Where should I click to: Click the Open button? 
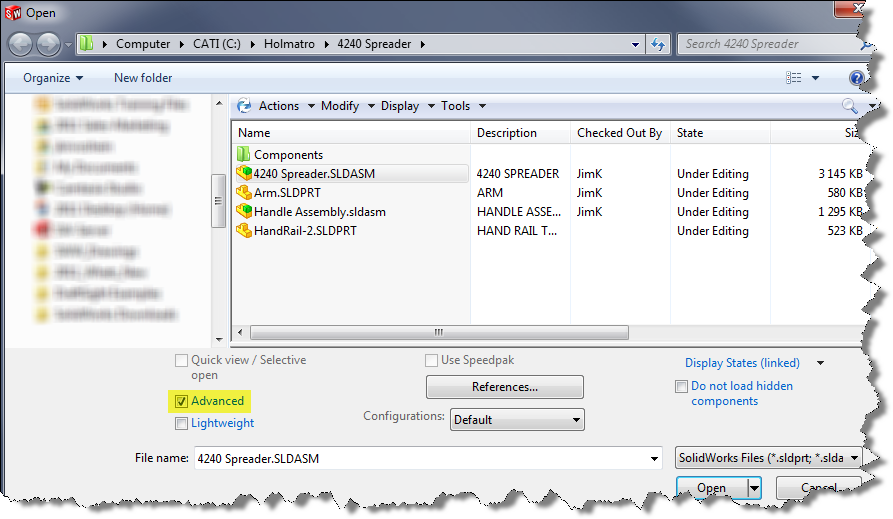click(711, 488)
